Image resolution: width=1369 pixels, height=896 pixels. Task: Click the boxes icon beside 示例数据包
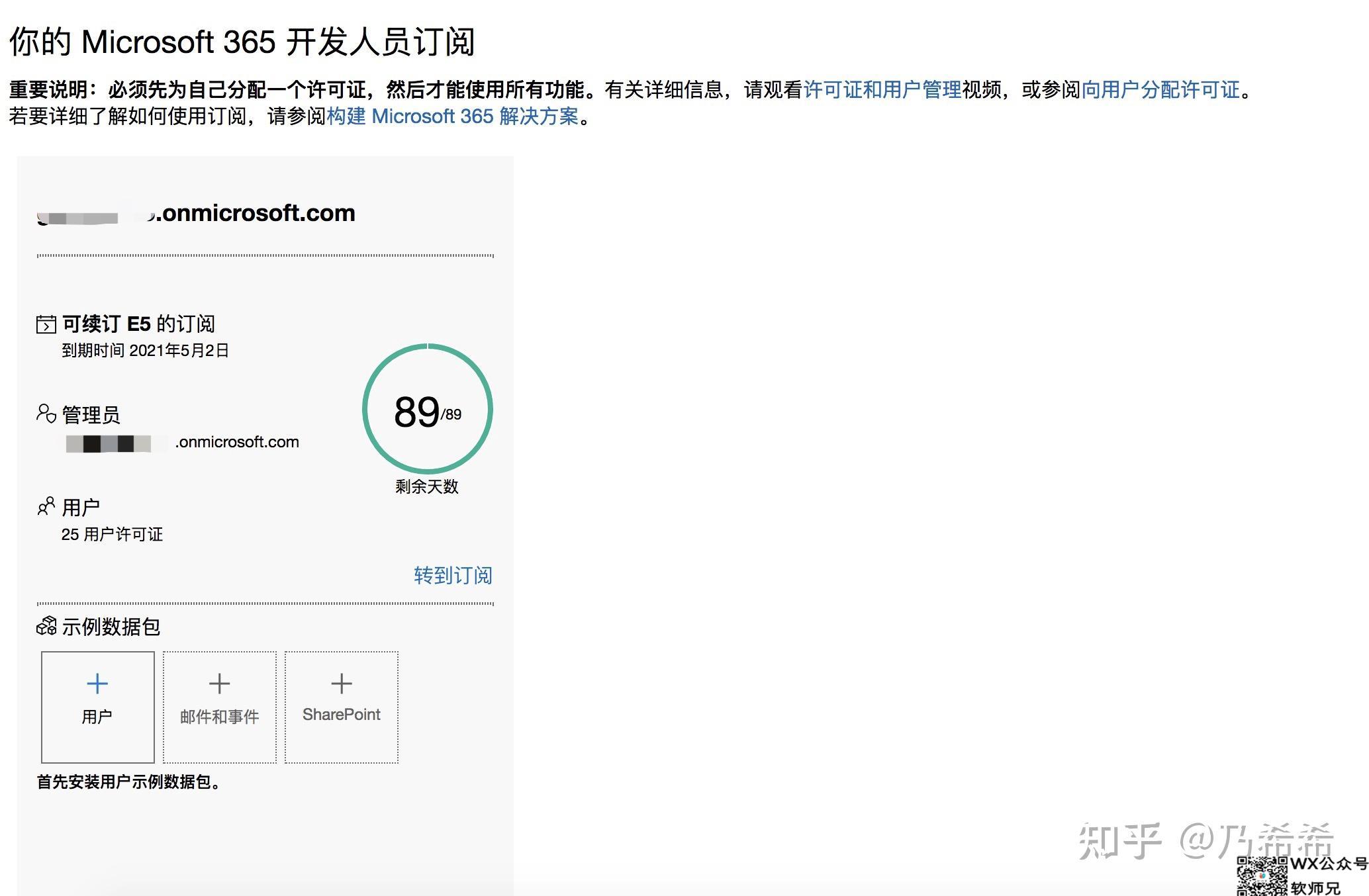(46, 625)
